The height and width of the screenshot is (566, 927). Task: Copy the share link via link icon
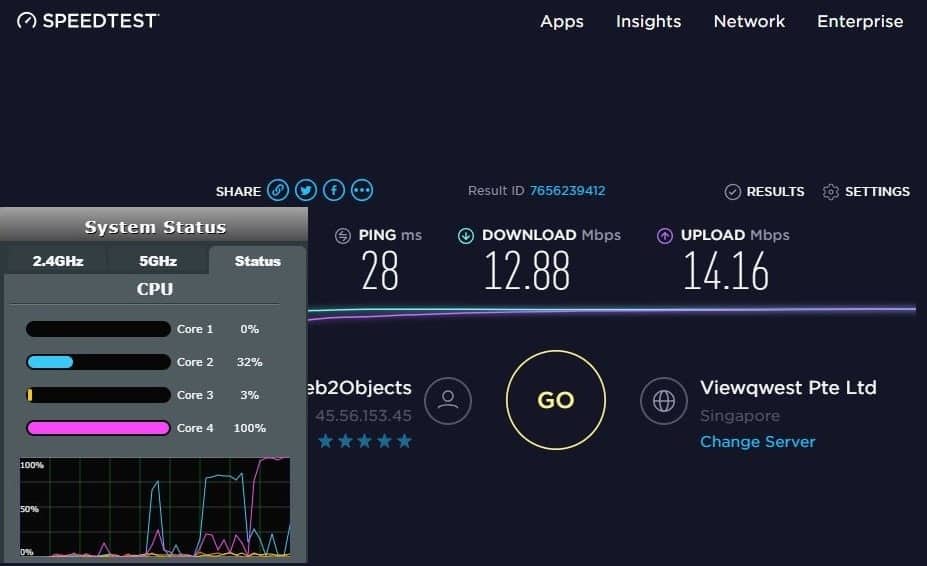tap(278, 190)
